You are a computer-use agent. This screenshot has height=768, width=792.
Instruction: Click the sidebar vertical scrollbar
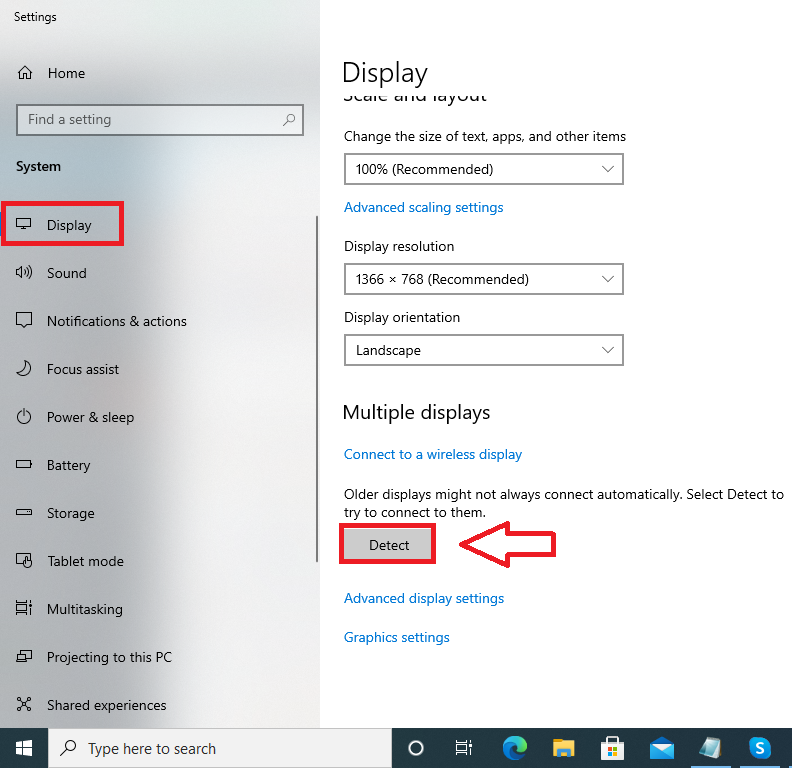tap(317, 389)
